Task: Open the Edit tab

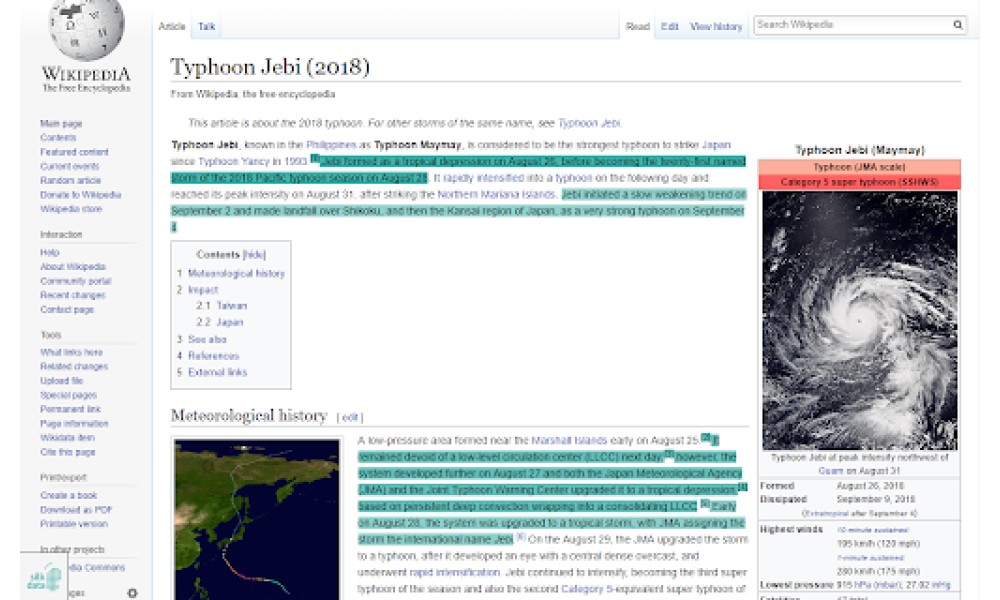Action: 669,26
